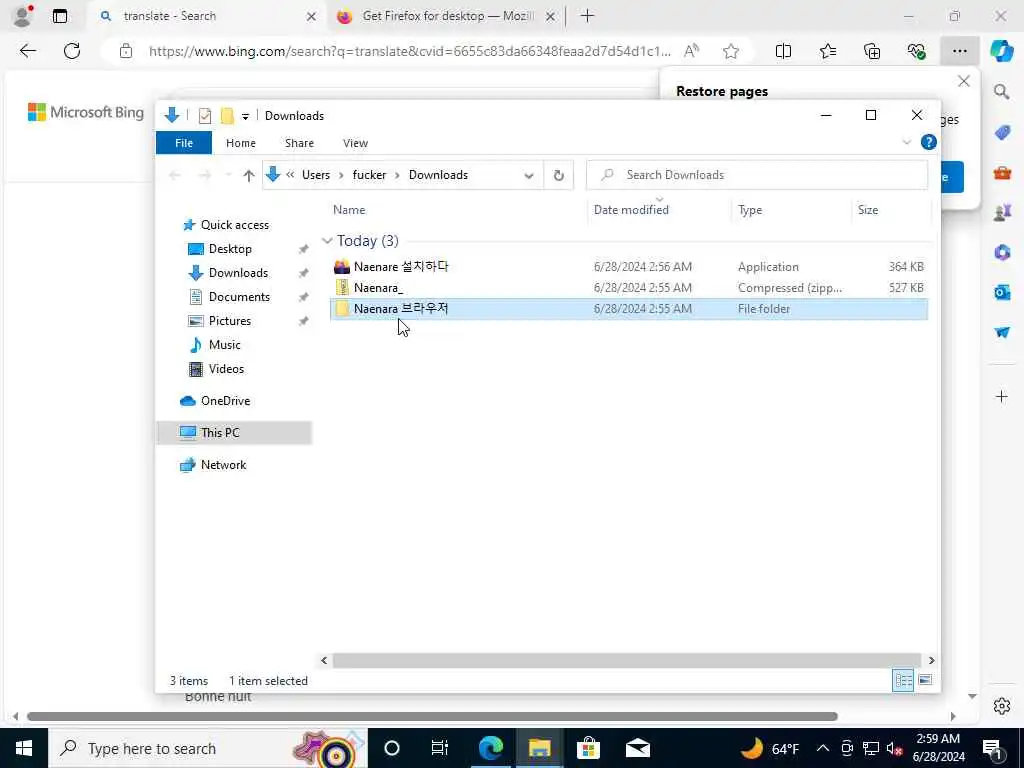Collapse the Today (3) group
This screenshot has width=1024, height=768.
tap(327, 241)
